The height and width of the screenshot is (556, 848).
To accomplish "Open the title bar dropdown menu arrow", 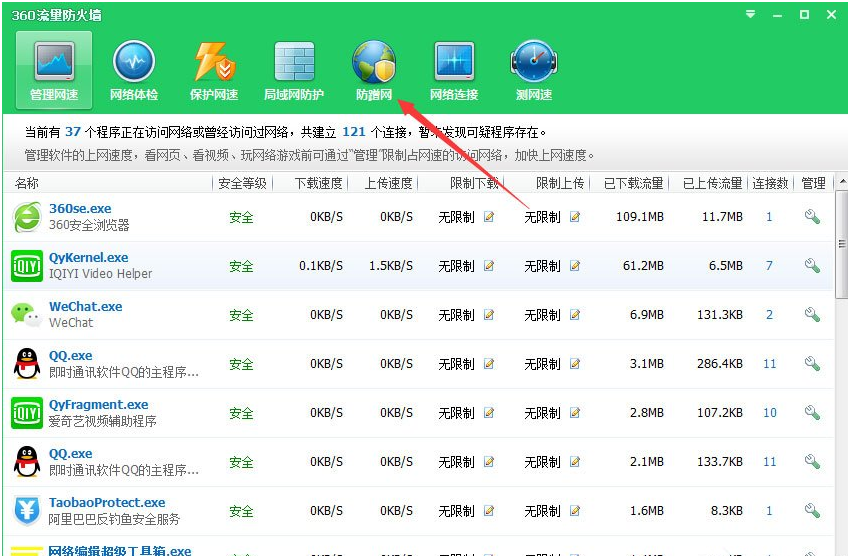I will coord(751,15).
